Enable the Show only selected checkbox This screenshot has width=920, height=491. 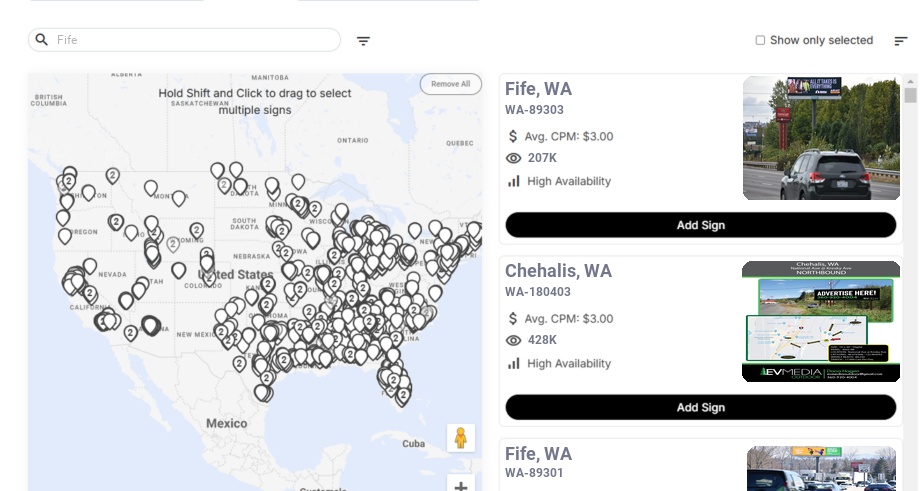[x=760, y=41]
